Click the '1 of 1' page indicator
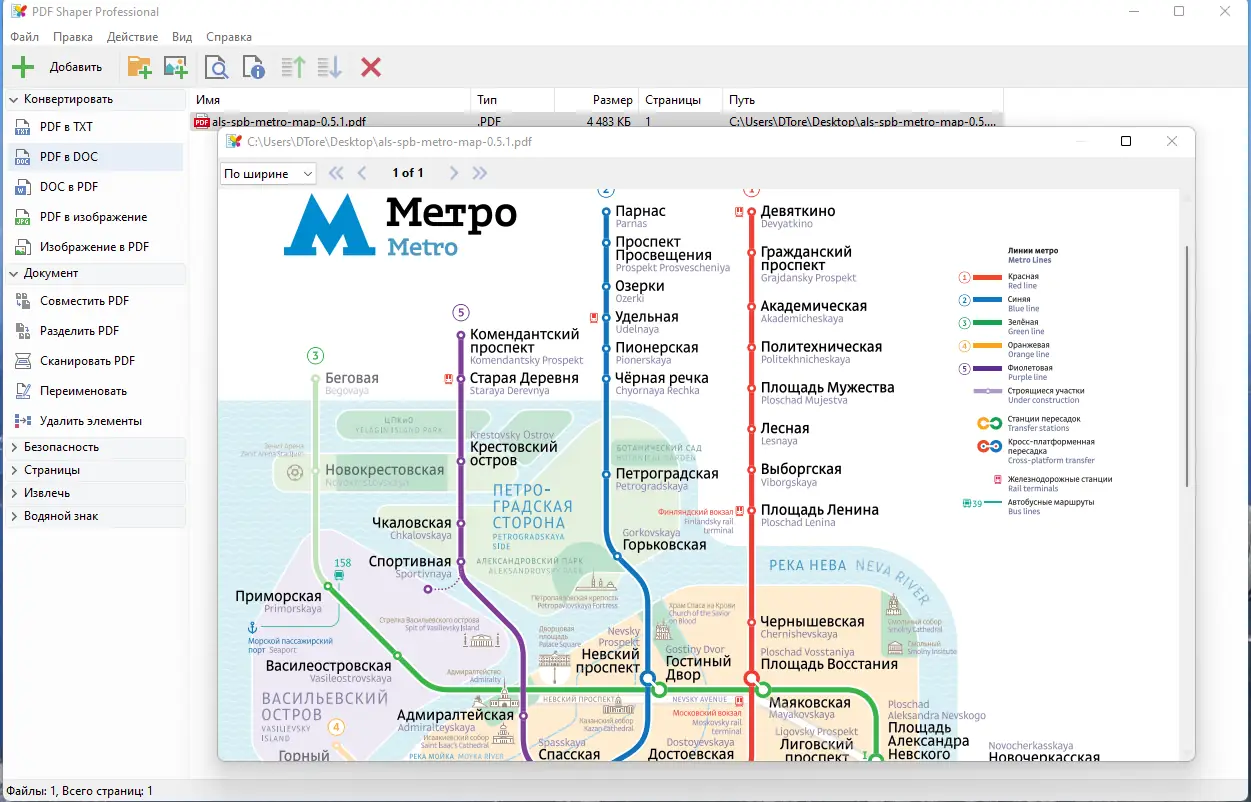 [407, 173]
